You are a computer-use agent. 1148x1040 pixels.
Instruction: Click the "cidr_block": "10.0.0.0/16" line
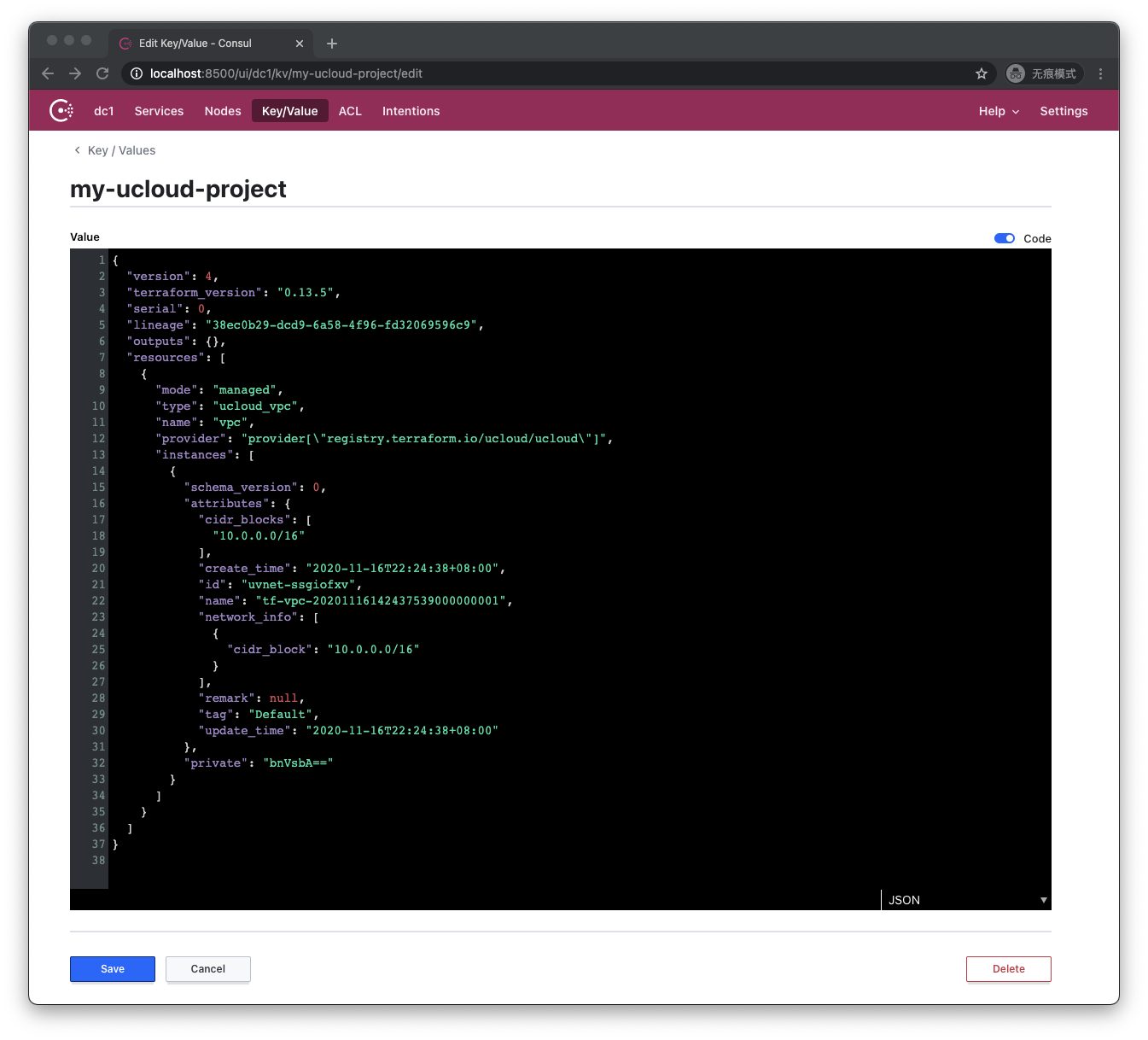(323, 650)
